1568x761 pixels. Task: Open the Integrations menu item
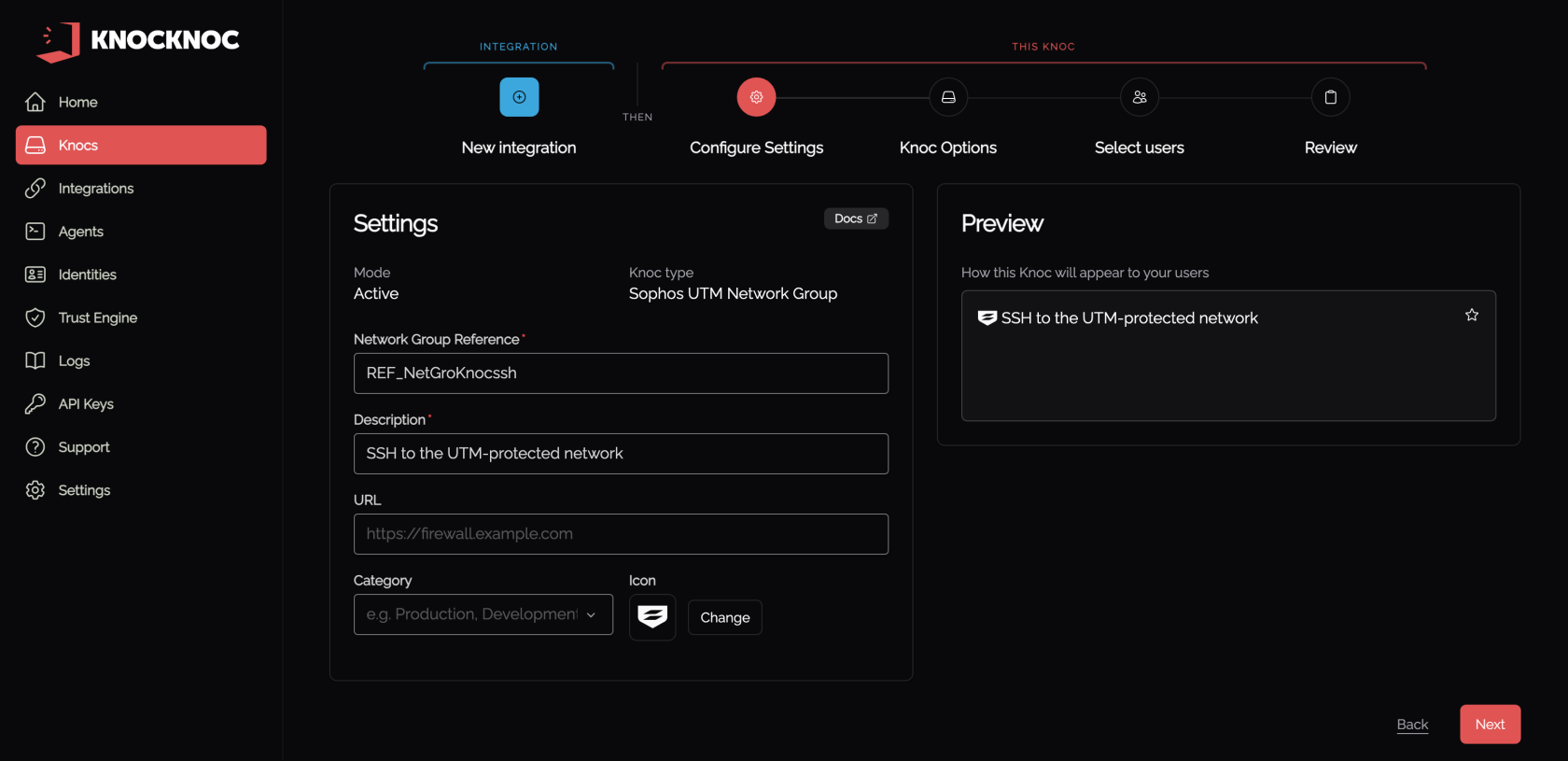click(141, 188)
